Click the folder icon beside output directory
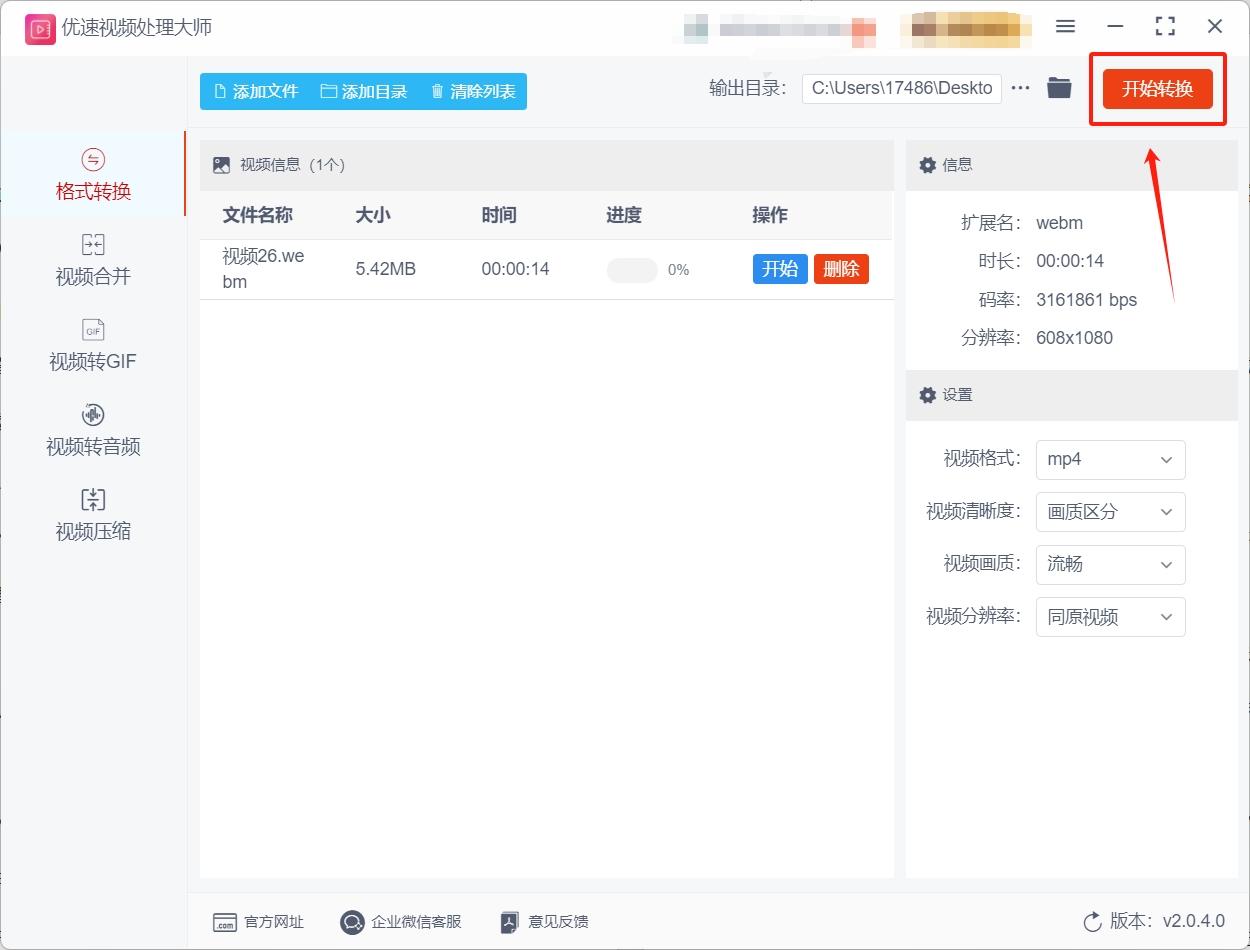Screen dimensions: 1250x950 [1059, 88]
